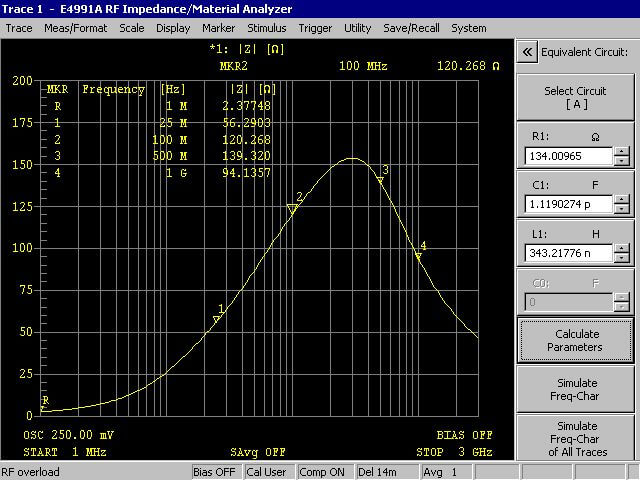Click the BIAS OFF readout on graph
The width and height of the screenshot is (640, 480).
pyautogui.click(x=464, y=435)
